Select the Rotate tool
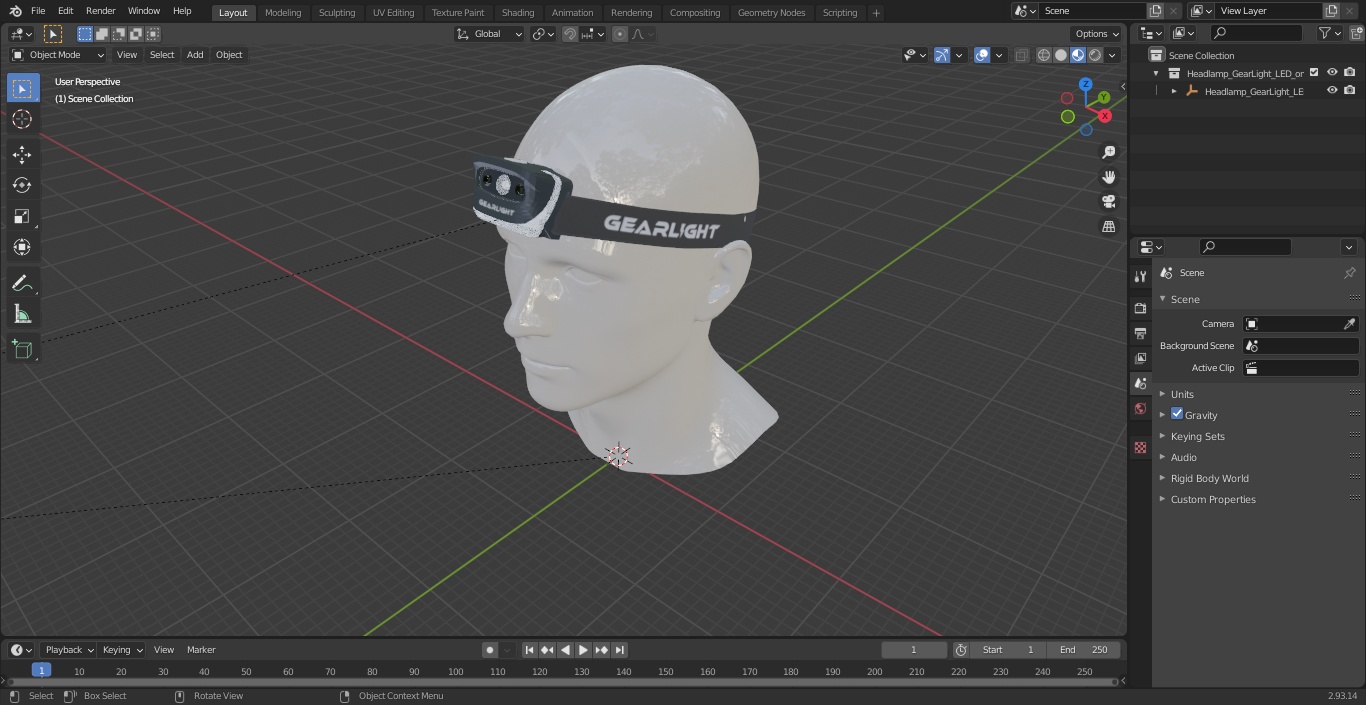The height and width of the screenshot is (705, 1366). (22, 185)
